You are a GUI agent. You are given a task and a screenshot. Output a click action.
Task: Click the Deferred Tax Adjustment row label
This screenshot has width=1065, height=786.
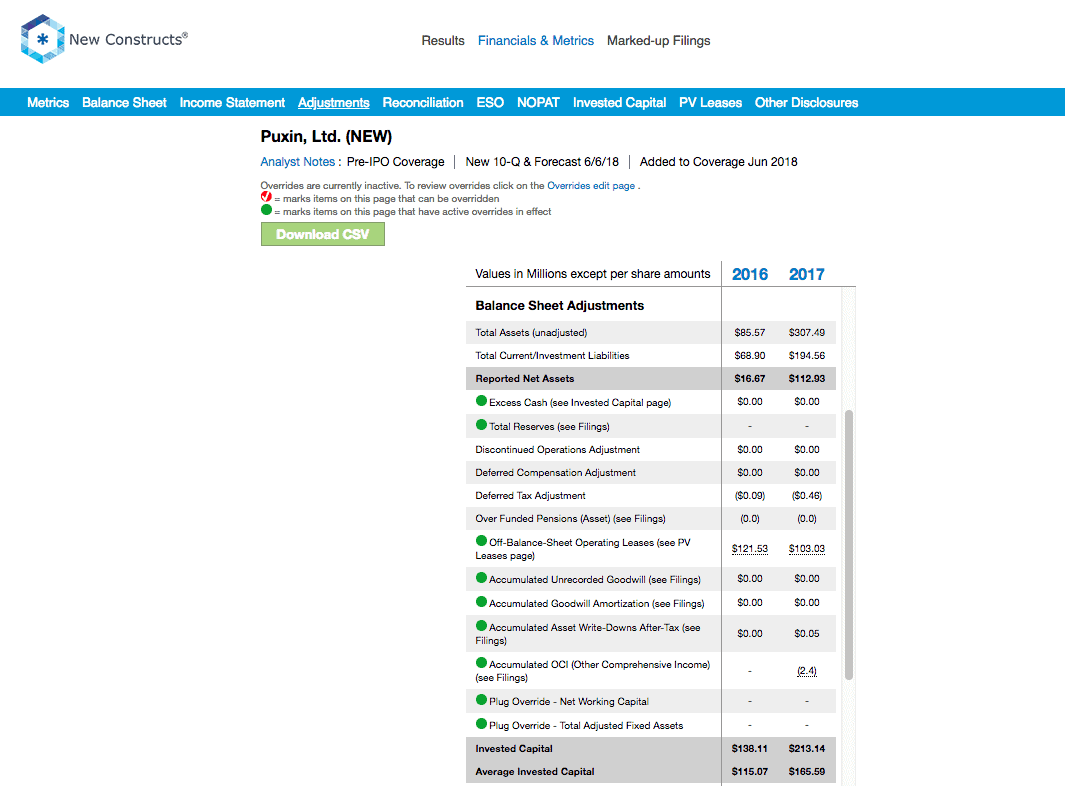[x=530, y=496]
